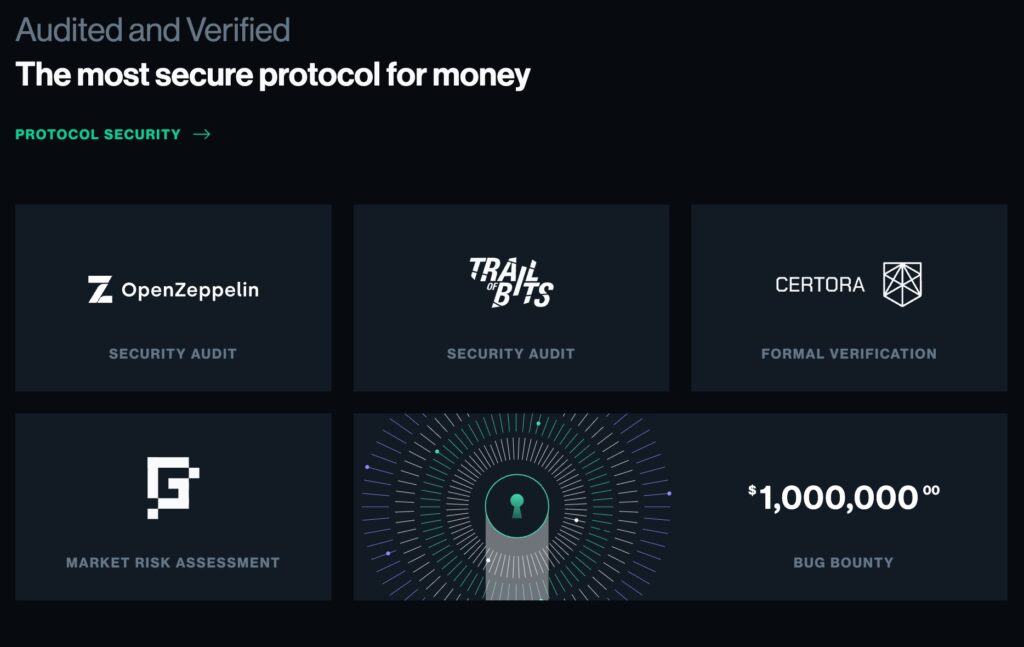This screenshot has width=1024, height=647.
Task: Click the OpenZeppelin wordmark text
Action: tap(190, 290)
